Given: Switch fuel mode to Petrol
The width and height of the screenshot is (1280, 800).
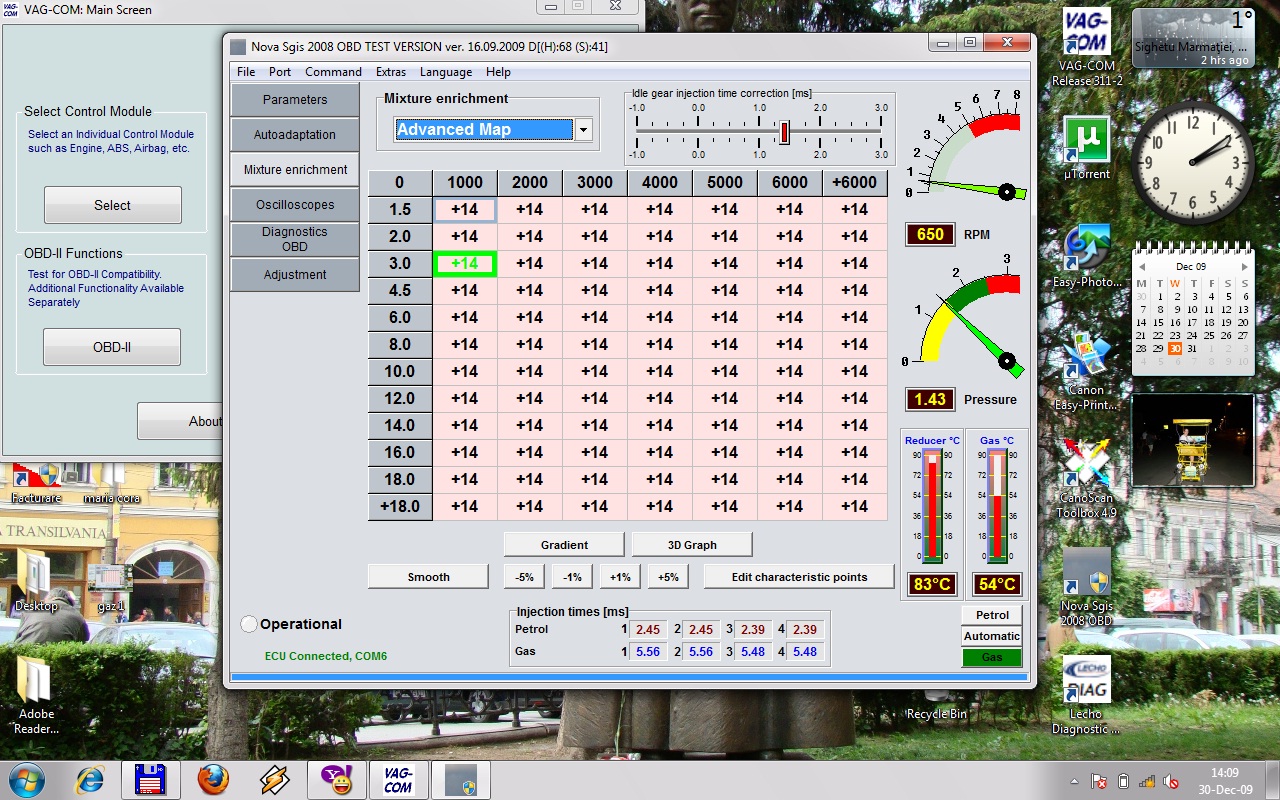Looking at the screenshot, I should click(992, 615).
